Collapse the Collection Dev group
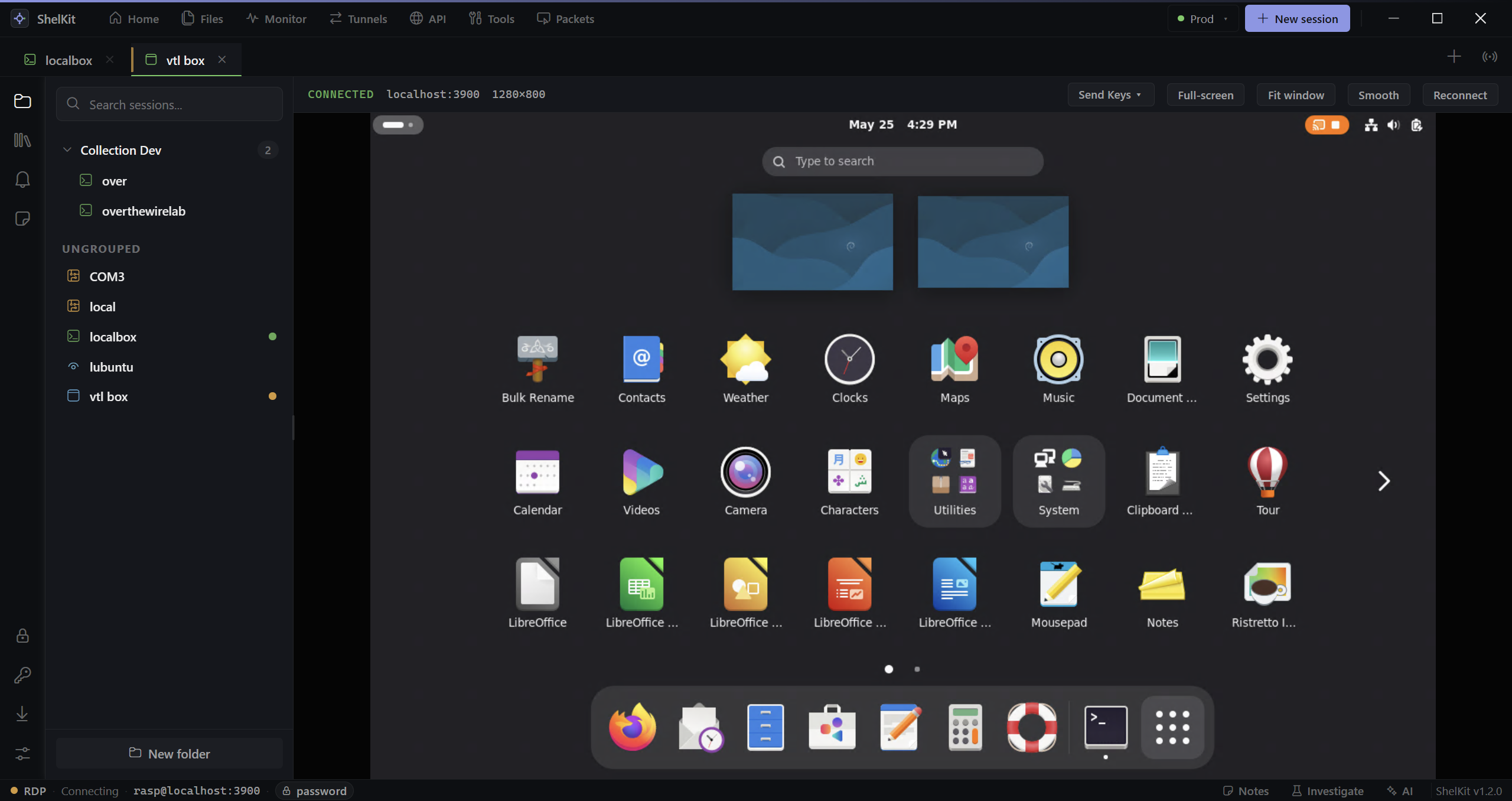Screen dimensions: 1512x801 point(67,150)
